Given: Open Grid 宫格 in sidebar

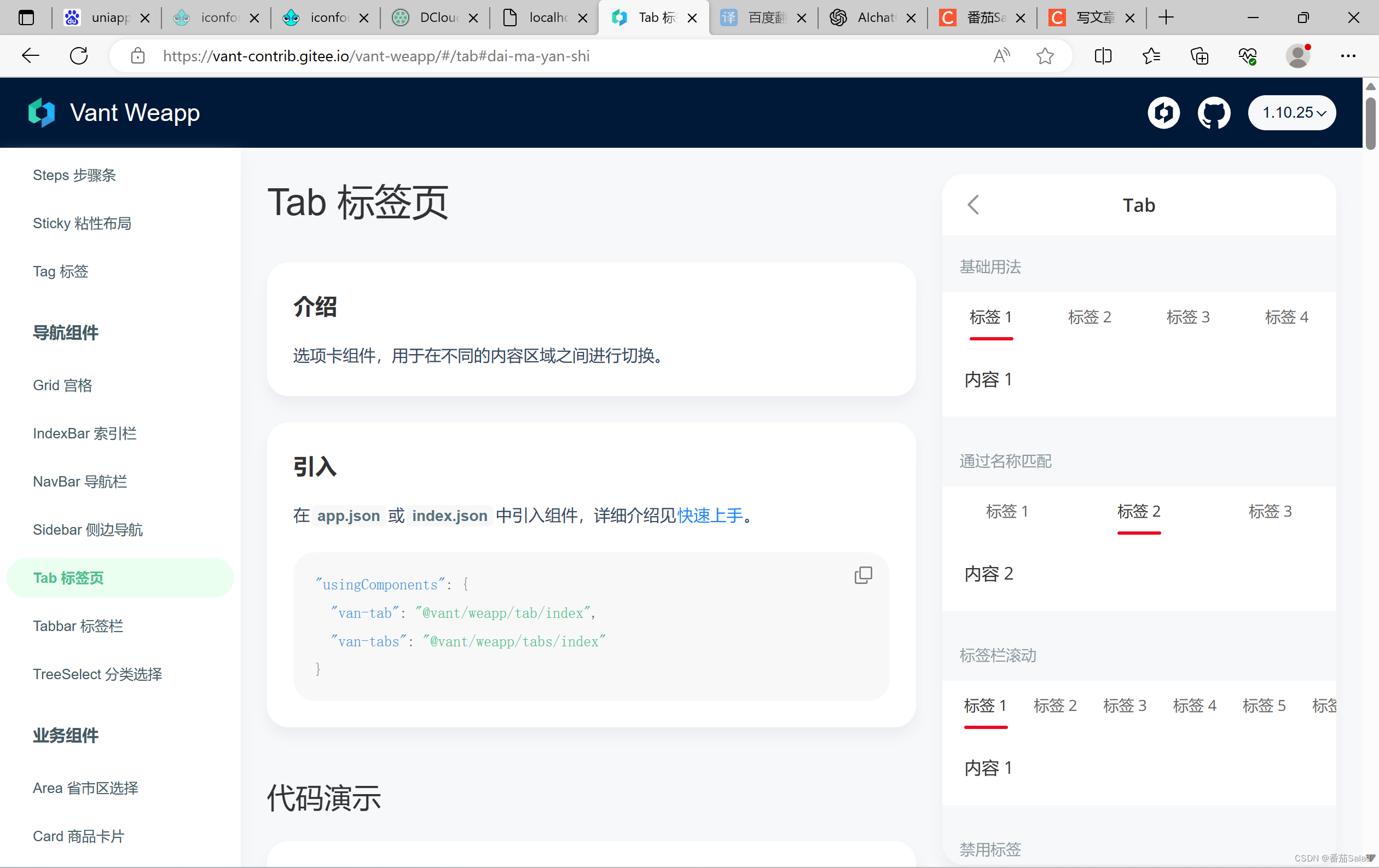Looking at the screenshot, I should (62, 385).
